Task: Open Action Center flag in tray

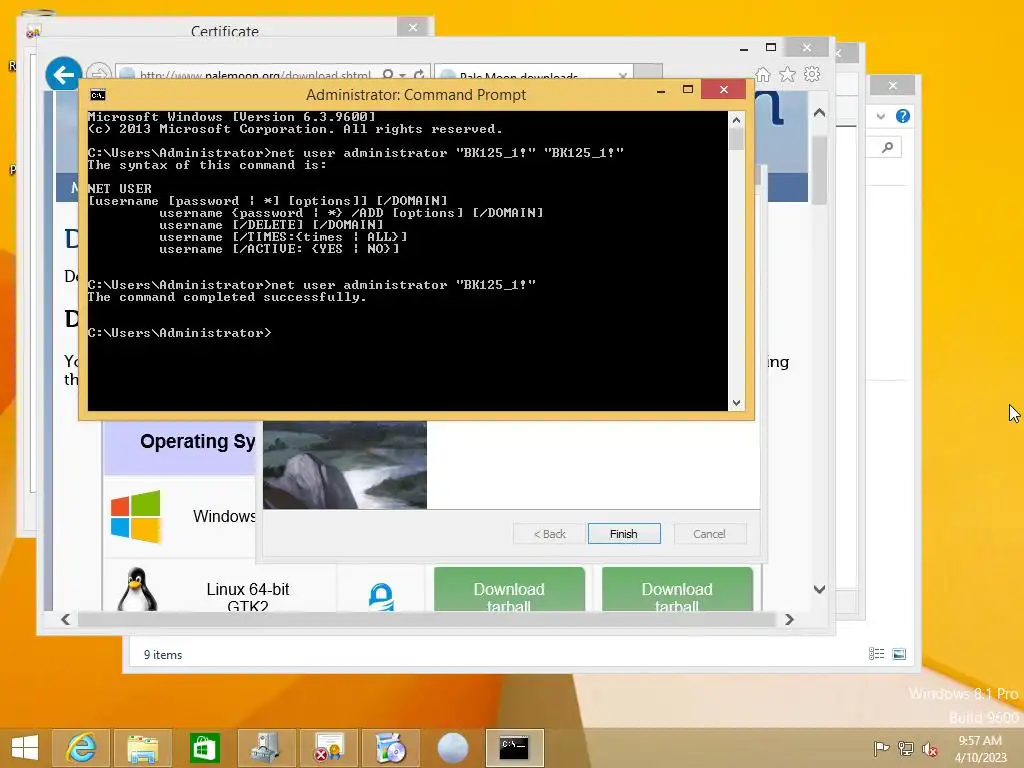Action: click(881, 748)
